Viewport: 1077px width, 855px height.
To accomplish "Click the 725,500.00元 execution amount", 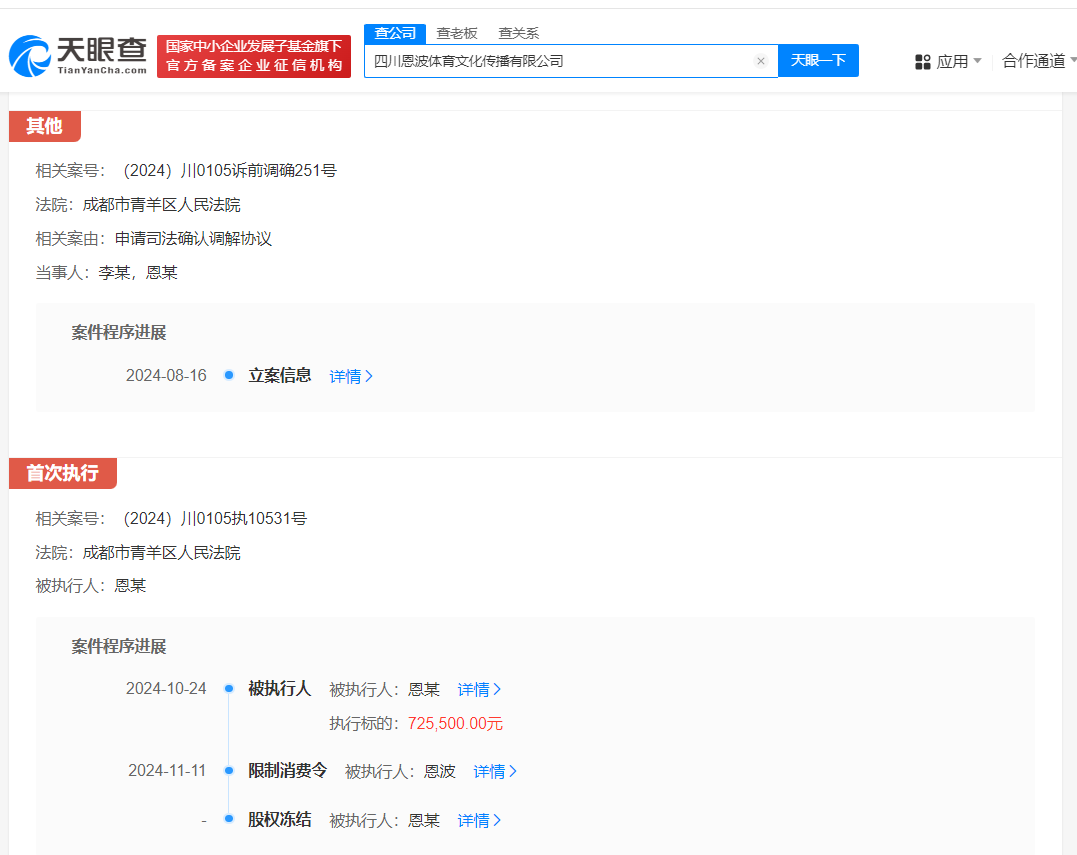I will click(455, 724).
